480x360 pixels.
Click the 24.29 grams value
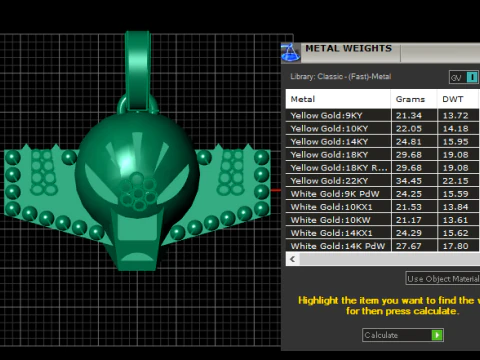pos(409,233)
